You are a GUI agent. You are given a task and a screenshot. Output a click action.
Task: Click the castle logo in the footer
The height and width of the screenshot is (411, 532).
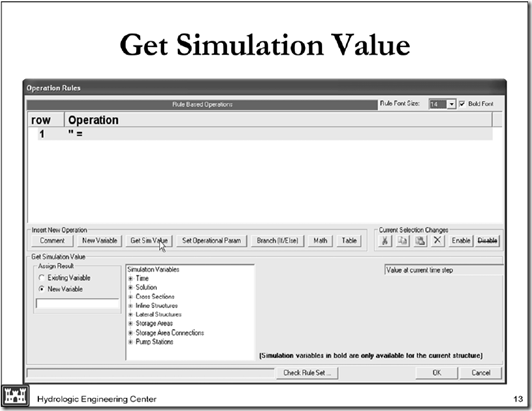pyautogui.click(x=15, y=395)
